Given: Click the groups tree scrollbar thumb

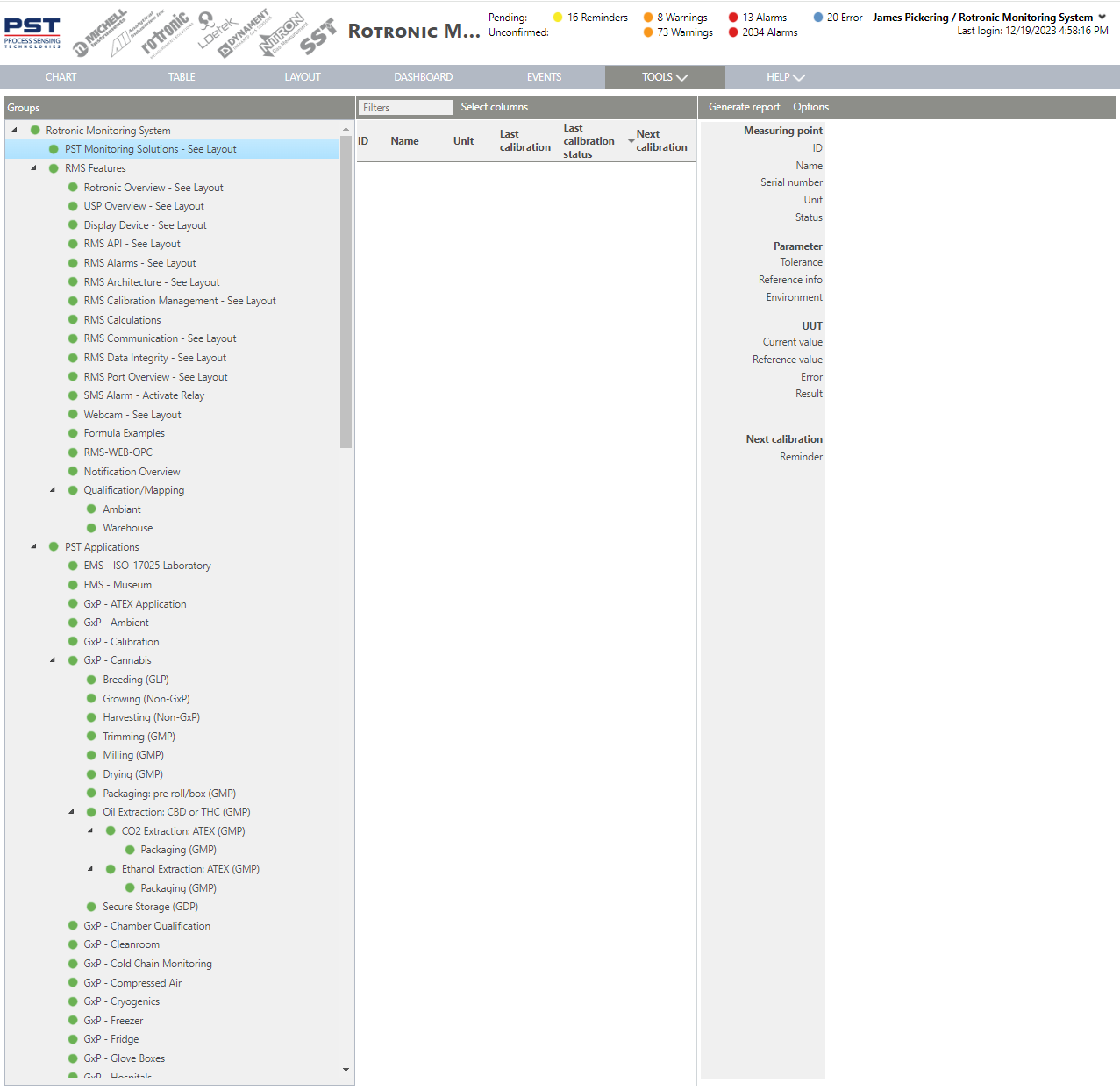Looking at the screenshot, I should pyautogui.click(x=346, y=292).
